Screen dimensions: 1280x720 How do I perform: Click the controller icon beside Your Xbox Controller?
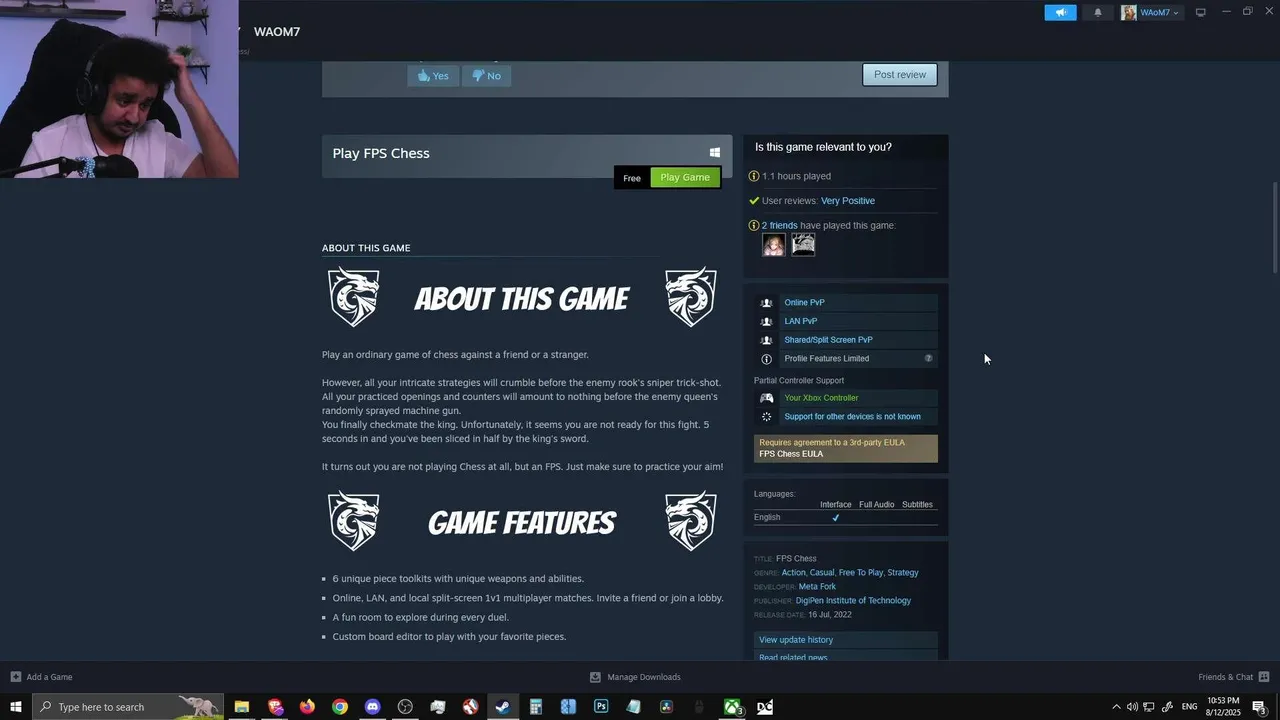[767, 398]
